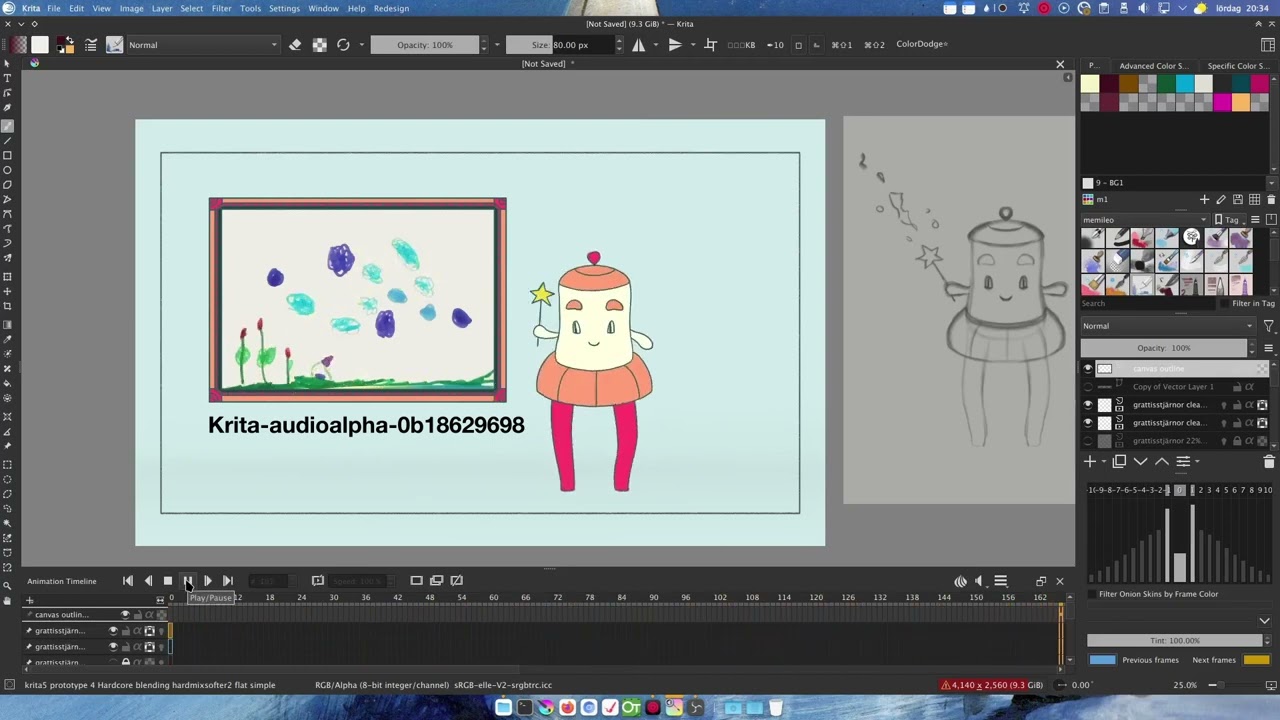Duplicate the layer in the Layers panel
Viewport: 1280px width, 720px height.
click(1119, 462)
